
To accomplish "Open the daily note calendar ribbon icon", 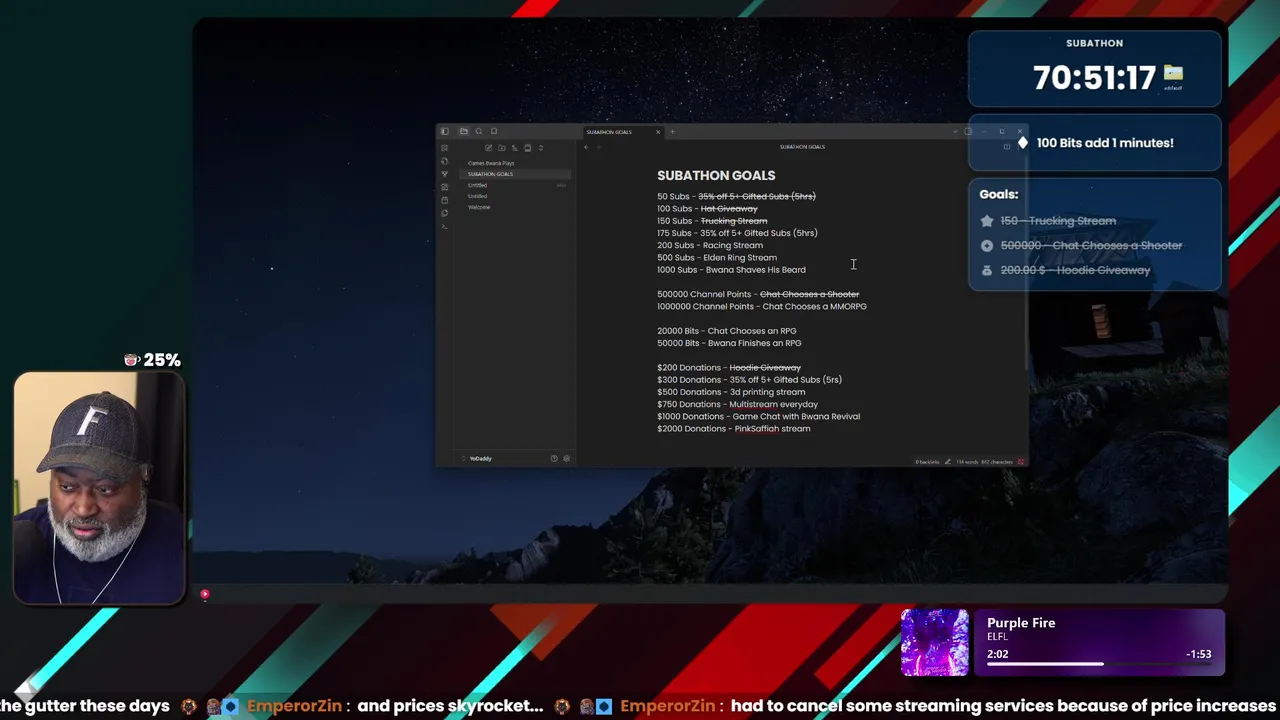I will click(x=445, y=200).
